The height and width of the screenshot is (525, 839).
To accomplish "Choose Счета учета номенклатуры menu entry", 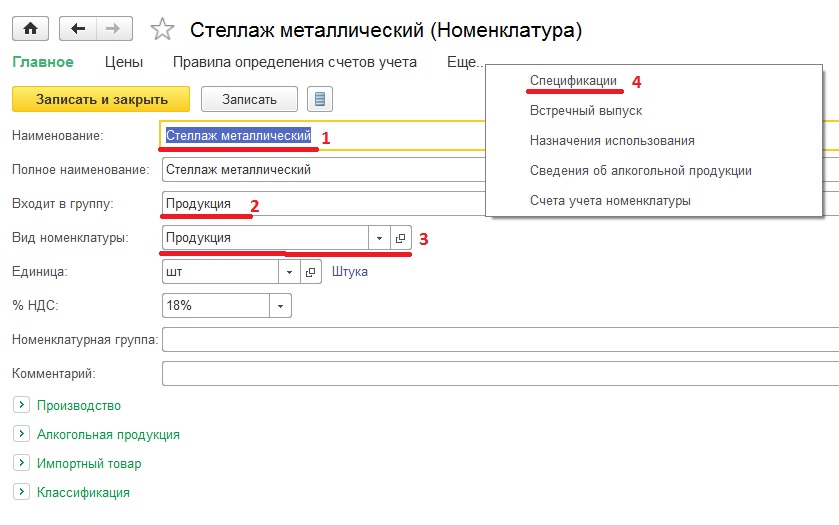I will coord(610,201).
